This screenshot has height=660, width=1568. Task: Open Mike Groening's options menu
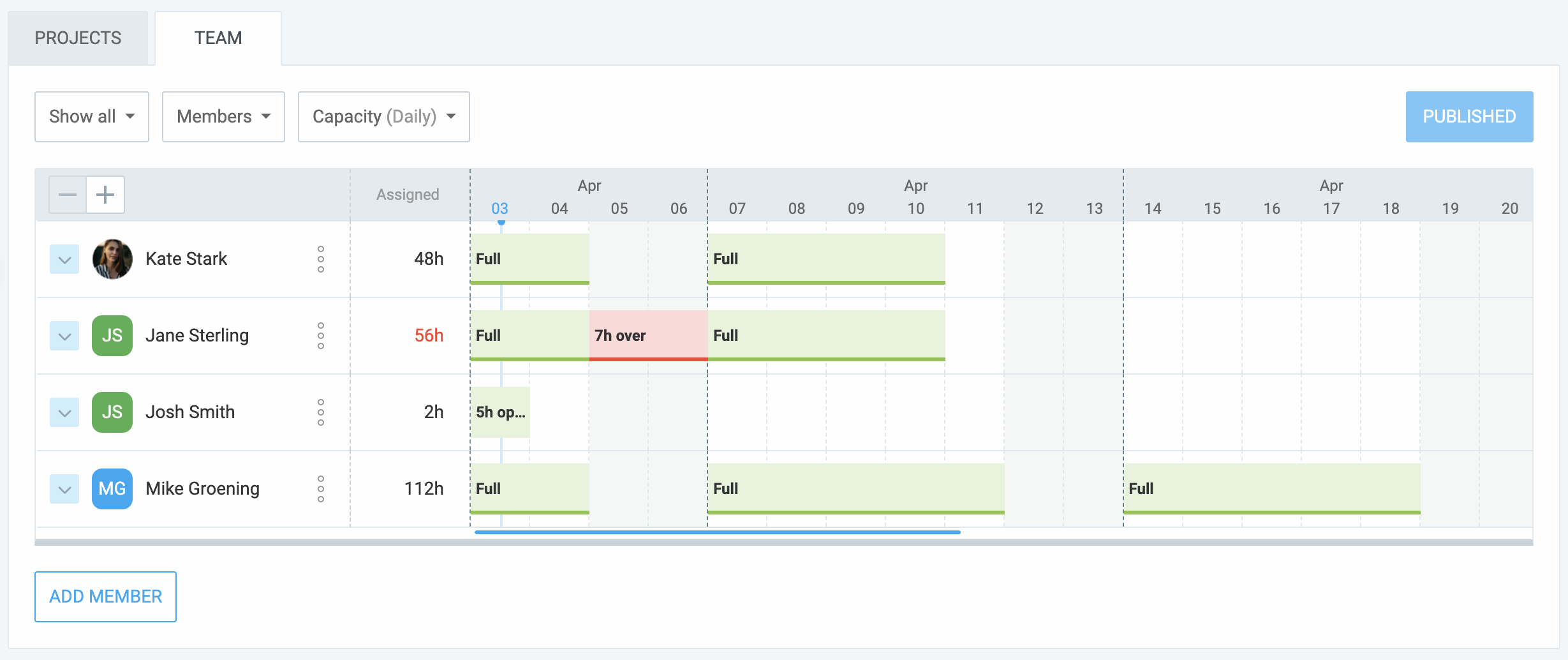[x=321, y=488]
